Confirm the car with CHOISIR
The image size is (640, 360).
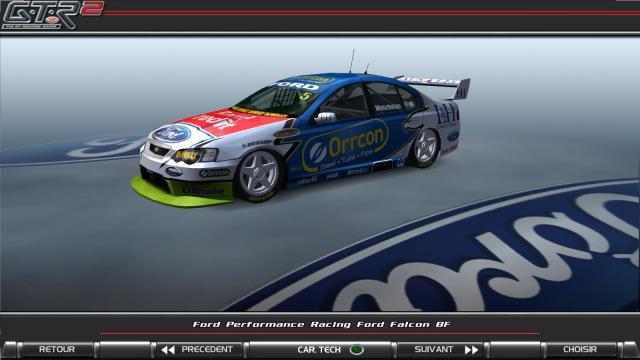(580, 349)
